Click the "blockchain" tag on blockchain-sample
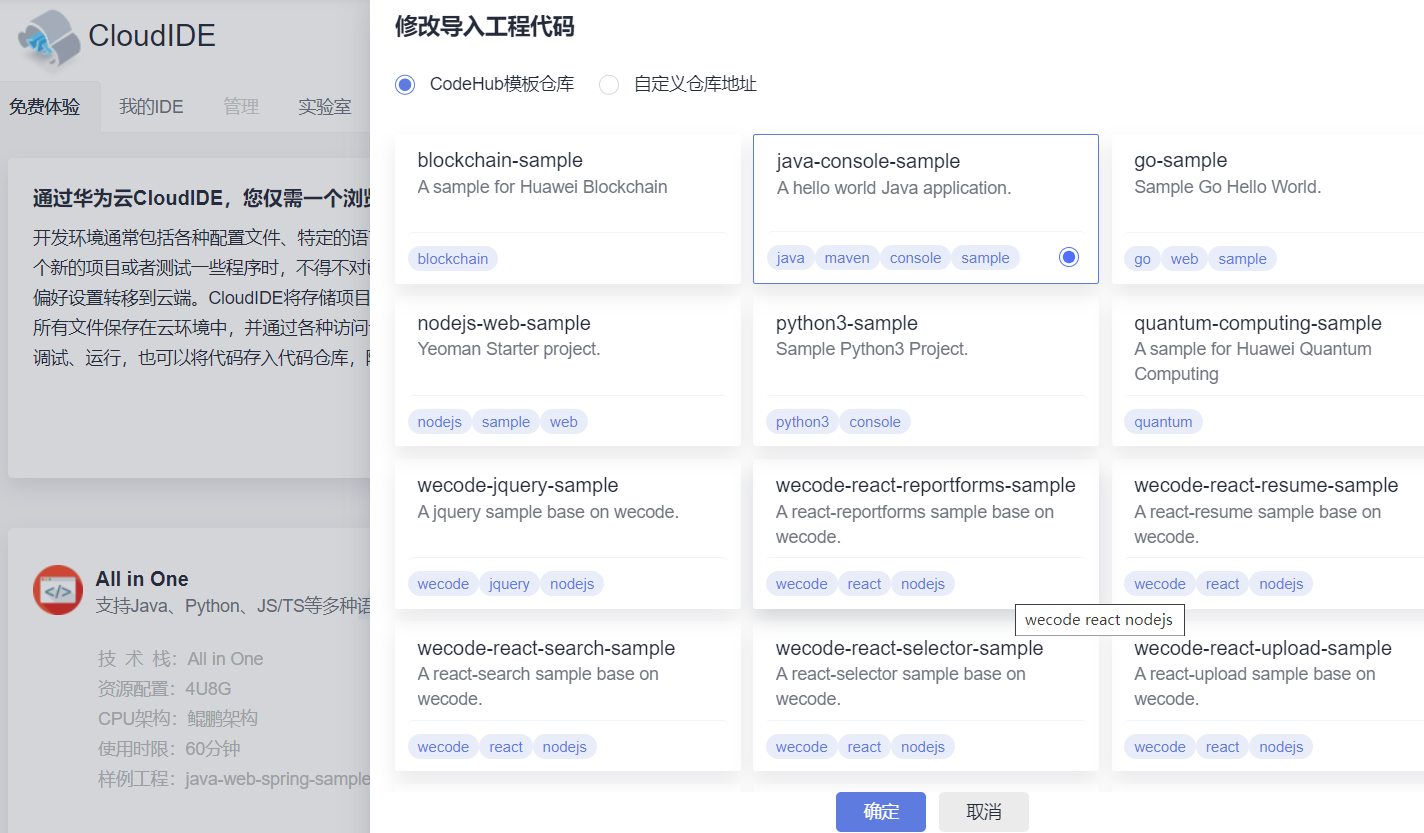 click(x=453, y=259)
